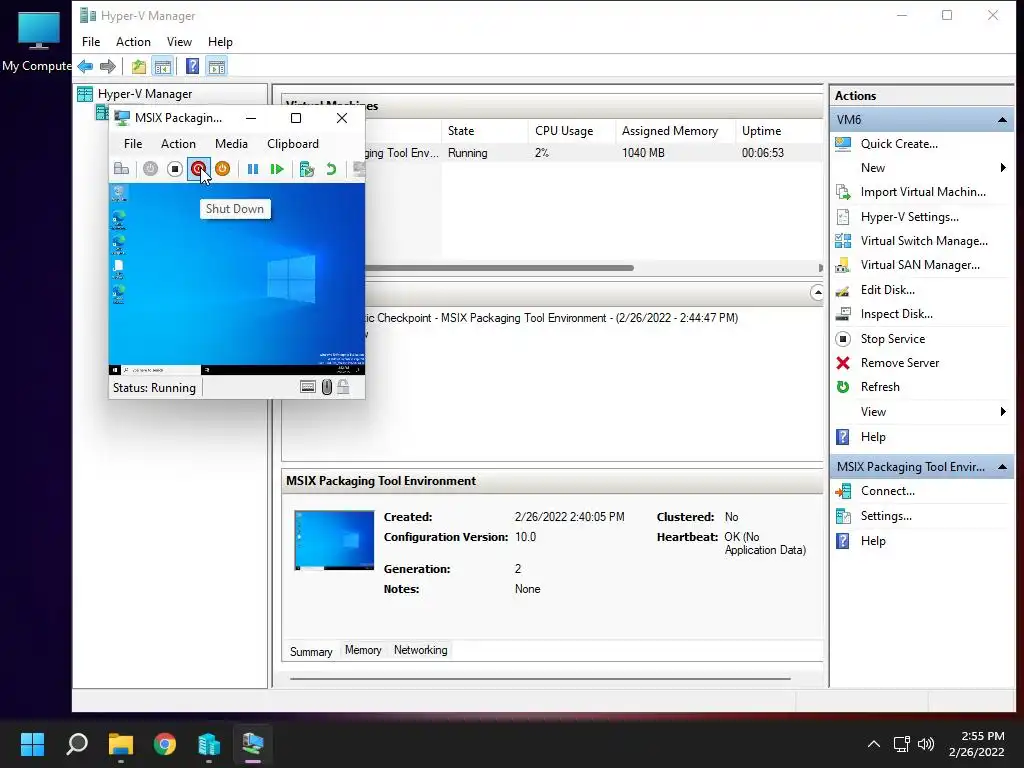1024x768 pixels.
Task: Switch to Summary tab
Action: [311, 652]
